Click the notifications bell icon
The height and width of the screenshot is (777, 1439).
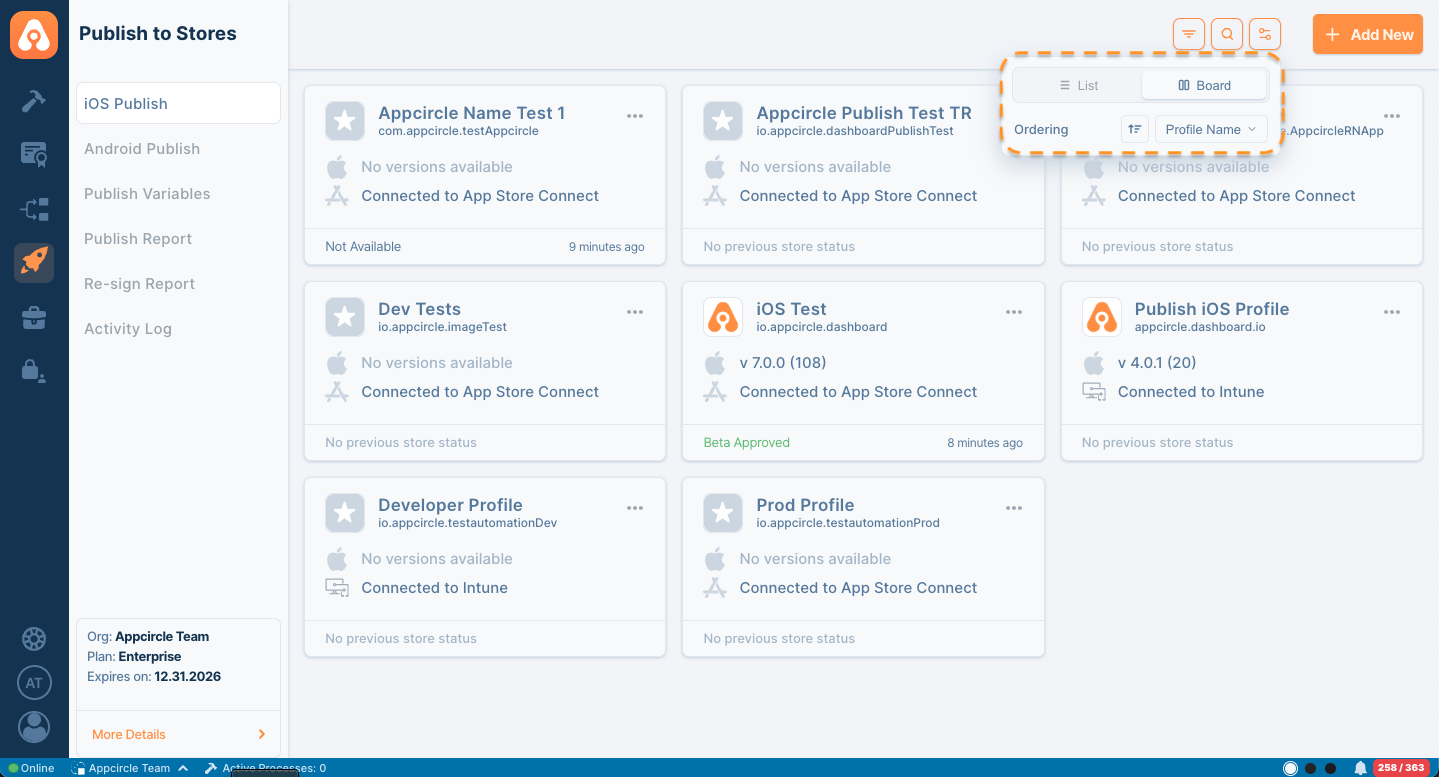point(1360,768)
